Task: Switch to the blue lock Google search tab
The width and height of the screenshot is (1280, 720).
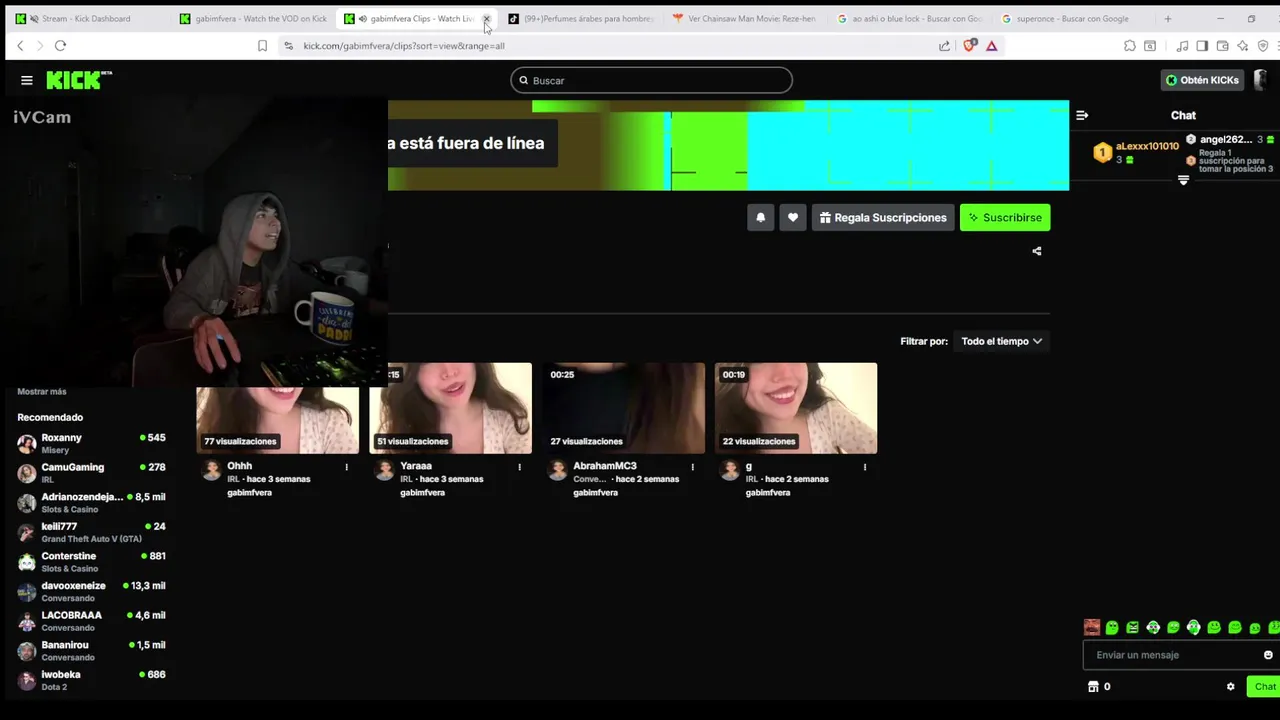Action: click(910, 19)
